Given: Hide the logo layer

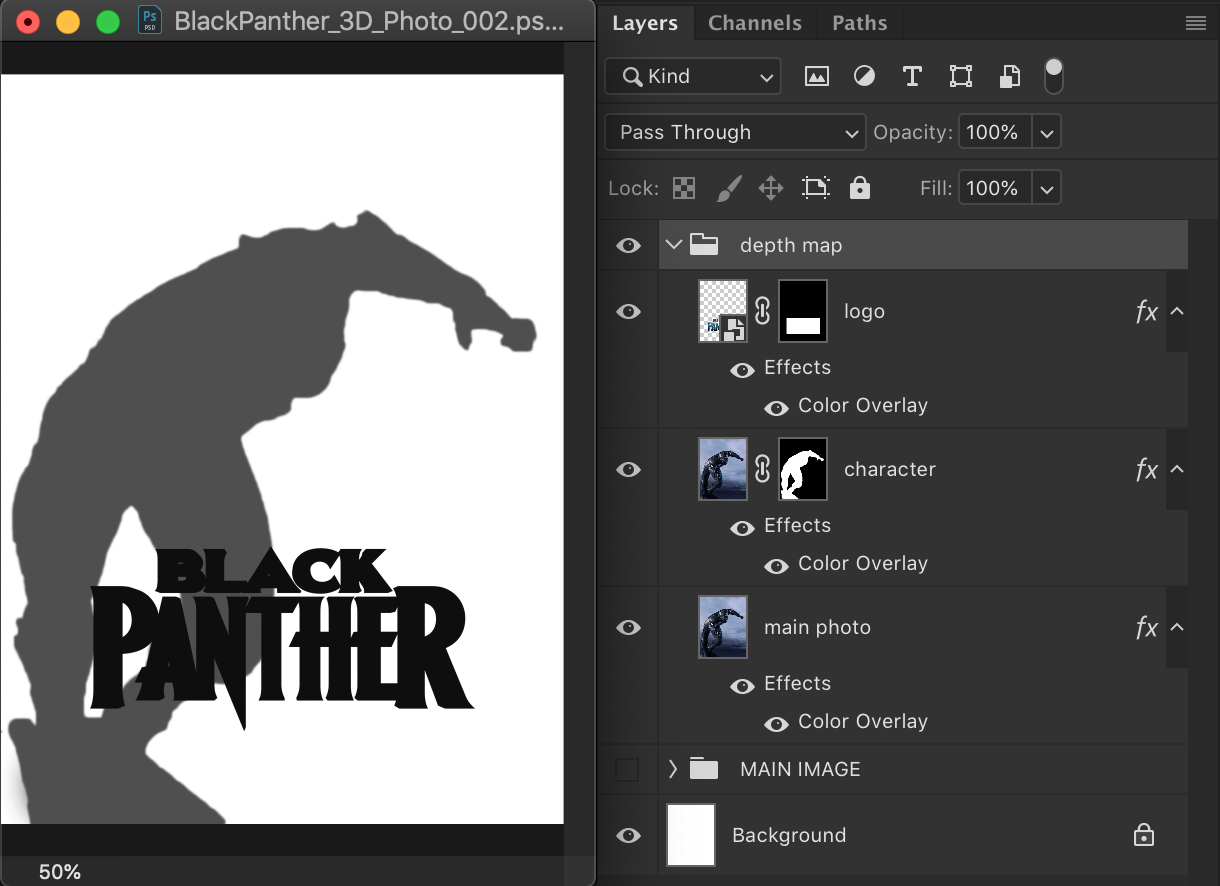Looking at the screenshot, I should (628, 312).
